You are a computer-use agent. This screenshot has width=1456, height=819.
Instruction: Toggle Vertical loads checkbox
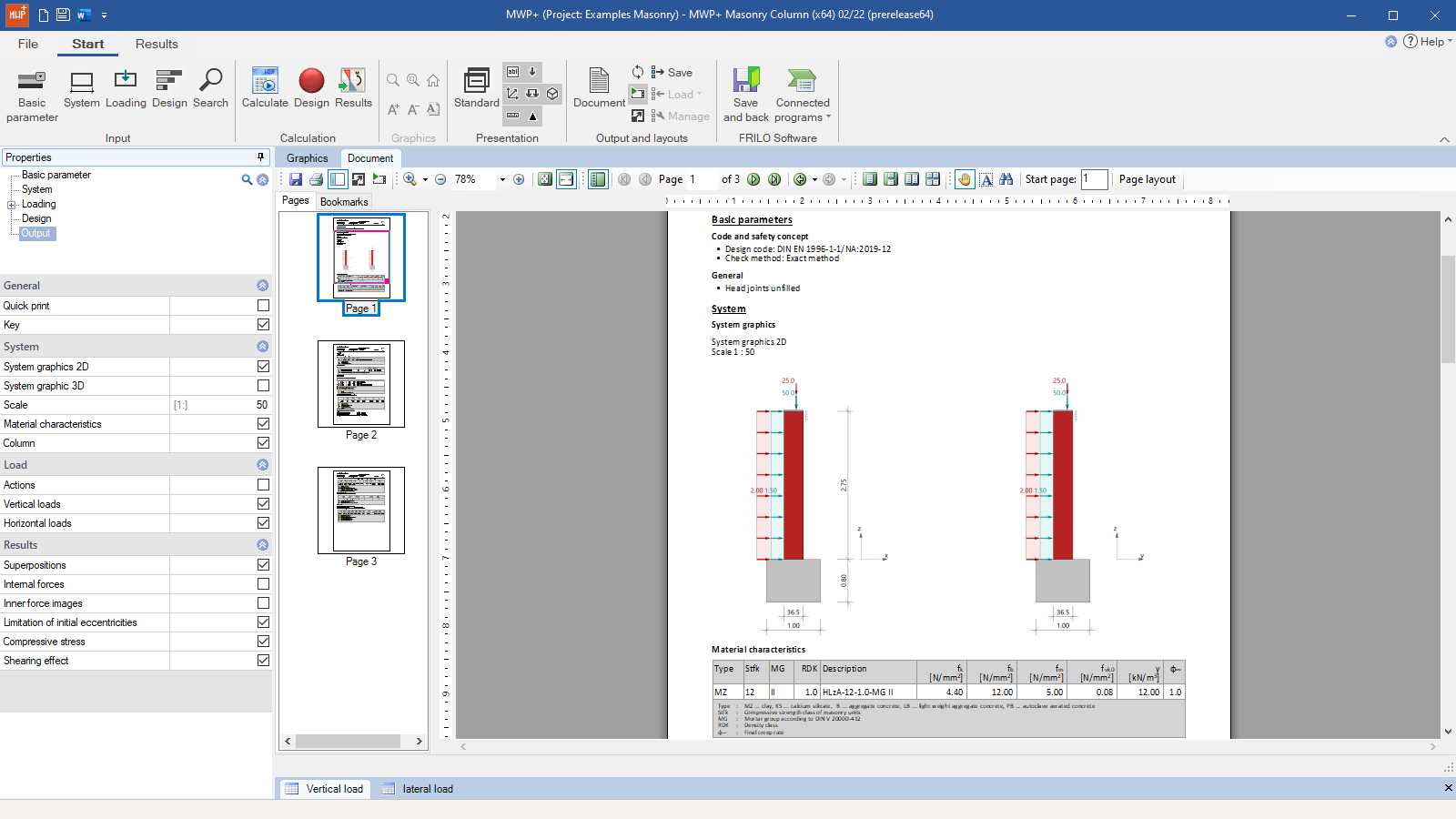[263, 504]
